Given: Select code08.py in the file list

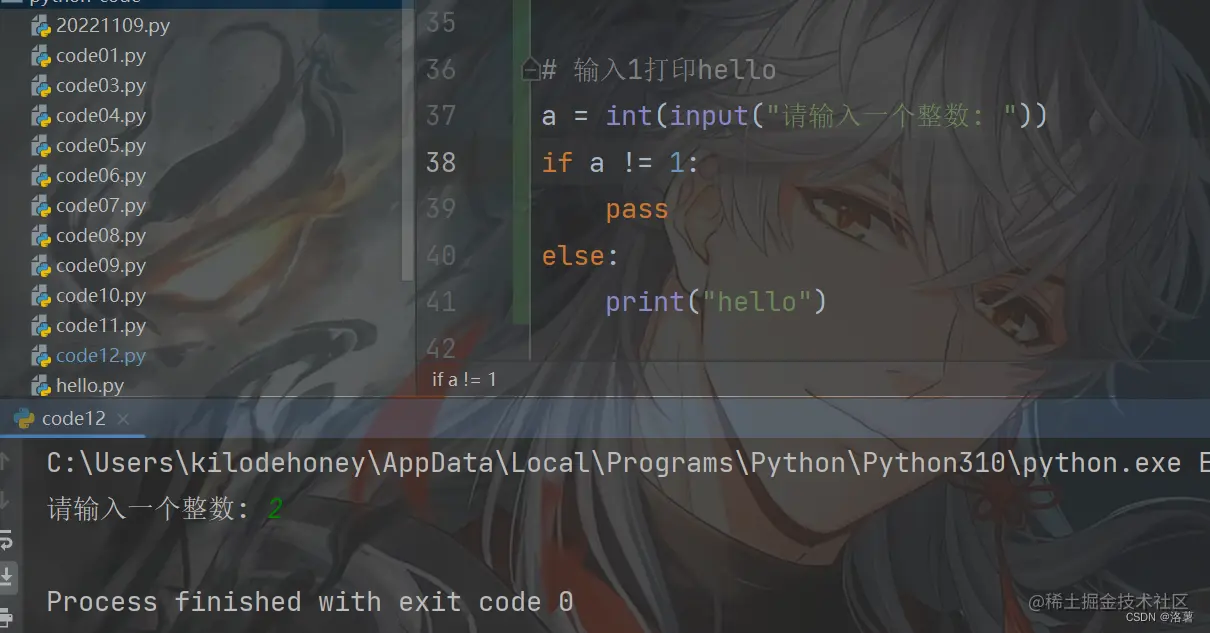Looking at the screenshot, I should [101, 236].
